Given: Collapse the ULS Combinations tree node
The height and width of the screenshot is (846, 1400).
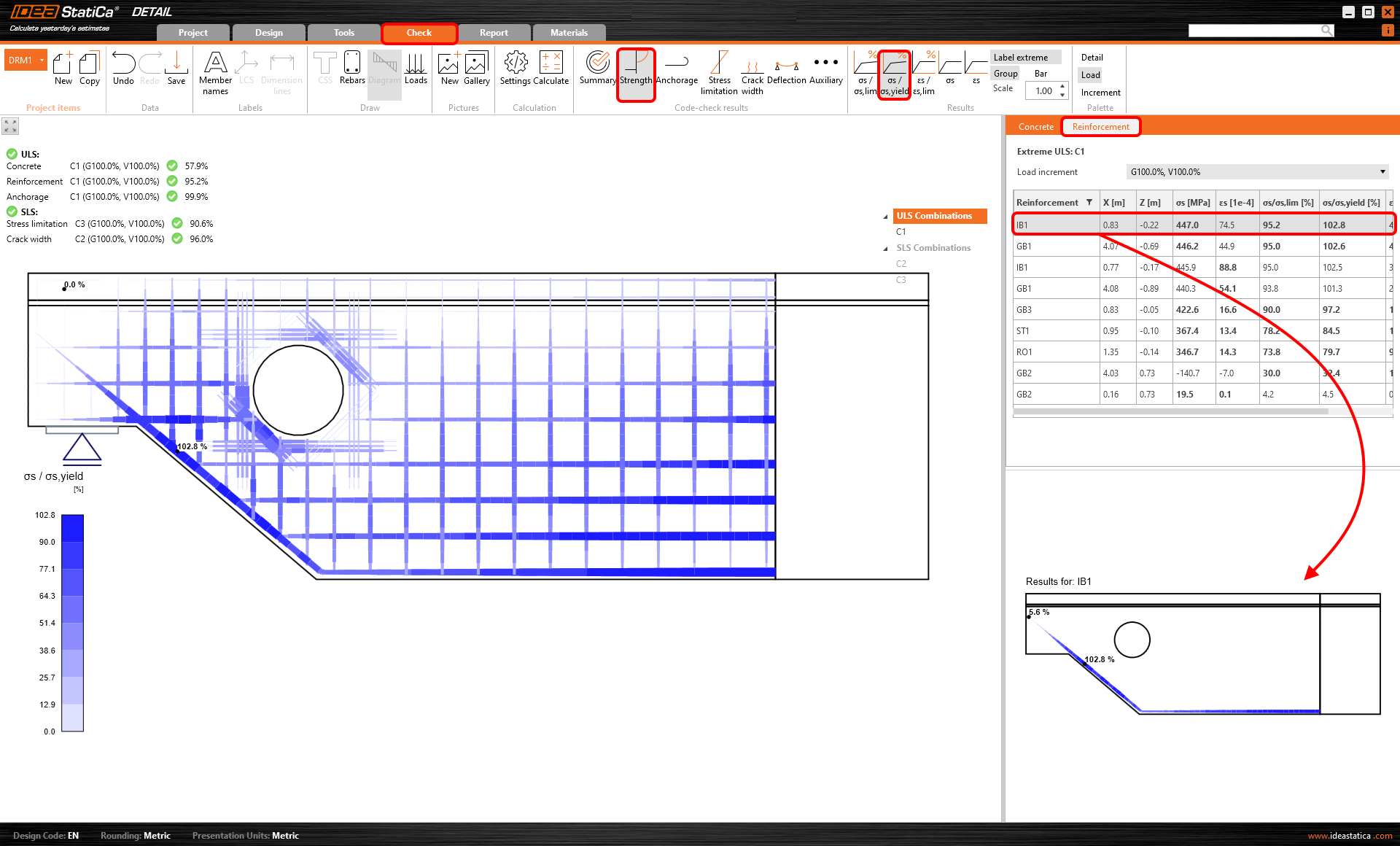Looking at the screenshot, I should pyautogui.click(x=886, y=217).
